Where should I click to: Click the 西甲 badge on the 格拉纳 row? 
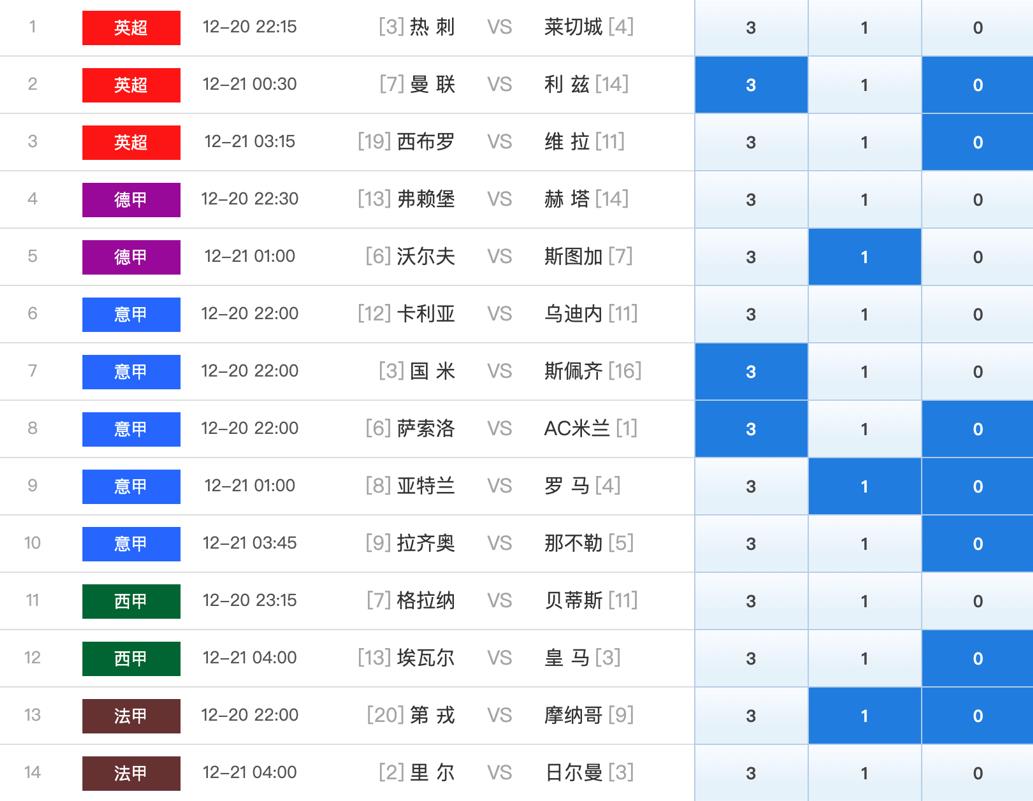(x=131, y=601)
